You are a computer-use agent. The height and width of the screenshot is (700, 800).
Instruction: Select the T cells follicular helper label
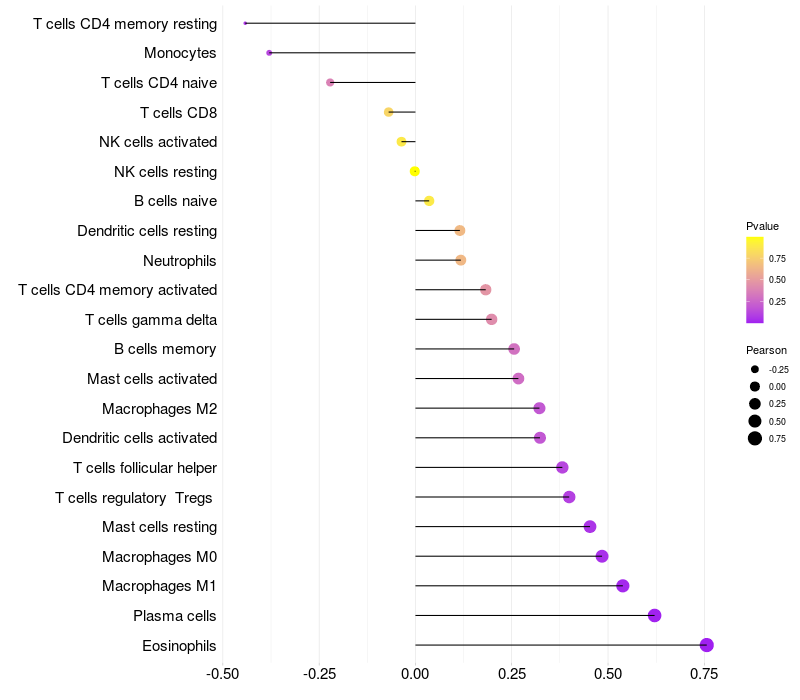tap(145, 468)
